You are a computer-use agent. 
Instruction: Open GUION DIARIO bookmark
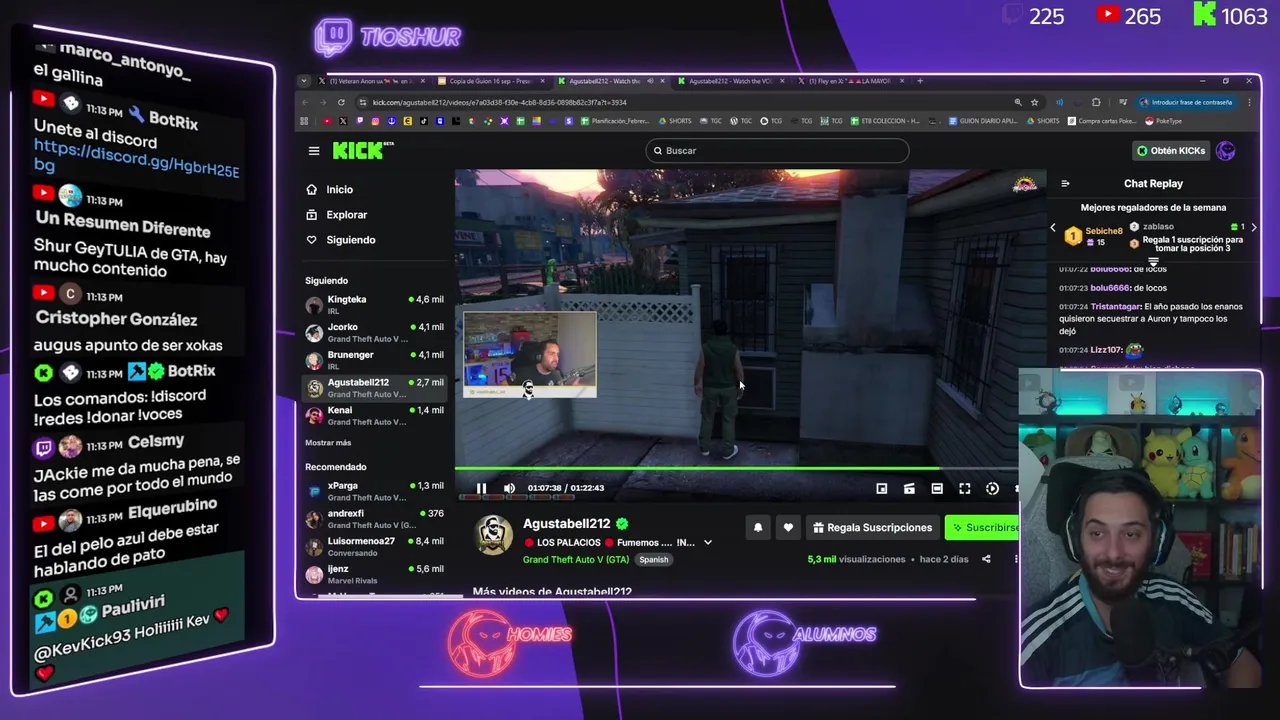[983, 121]
